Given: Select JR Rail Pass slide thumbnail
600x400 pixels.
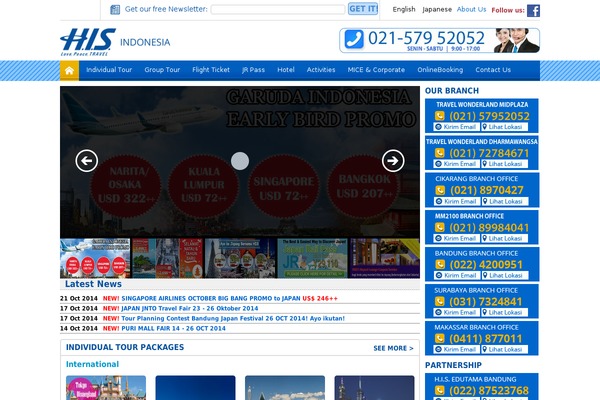Looking at the screenshot, I should [x=312, y=258].
